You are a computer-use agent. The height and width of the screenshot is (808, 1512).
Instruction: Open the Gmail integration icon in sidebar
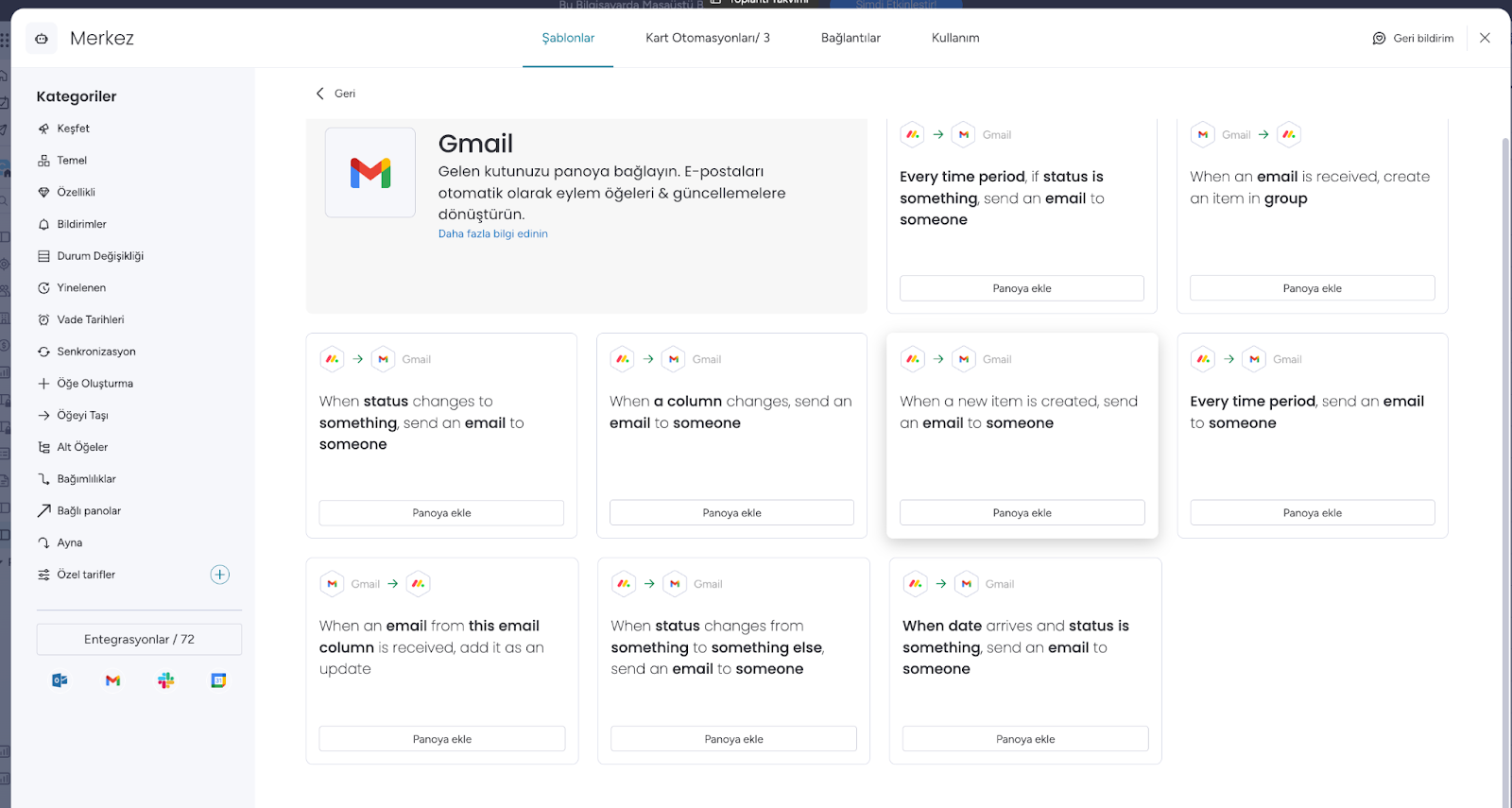[112, 680]
